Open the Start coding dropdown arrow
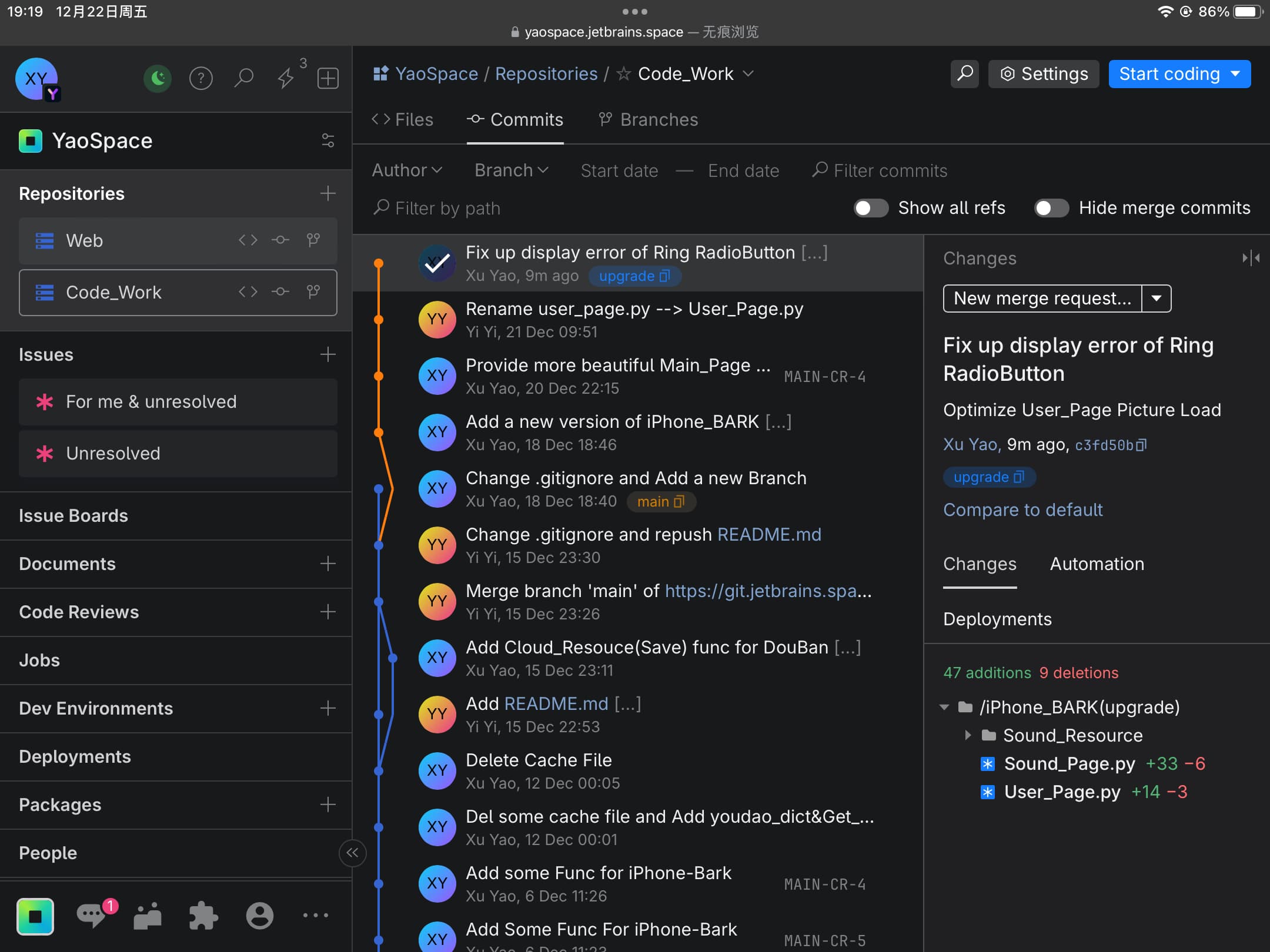The image size is (1270, 952). tap(1236, 74)
